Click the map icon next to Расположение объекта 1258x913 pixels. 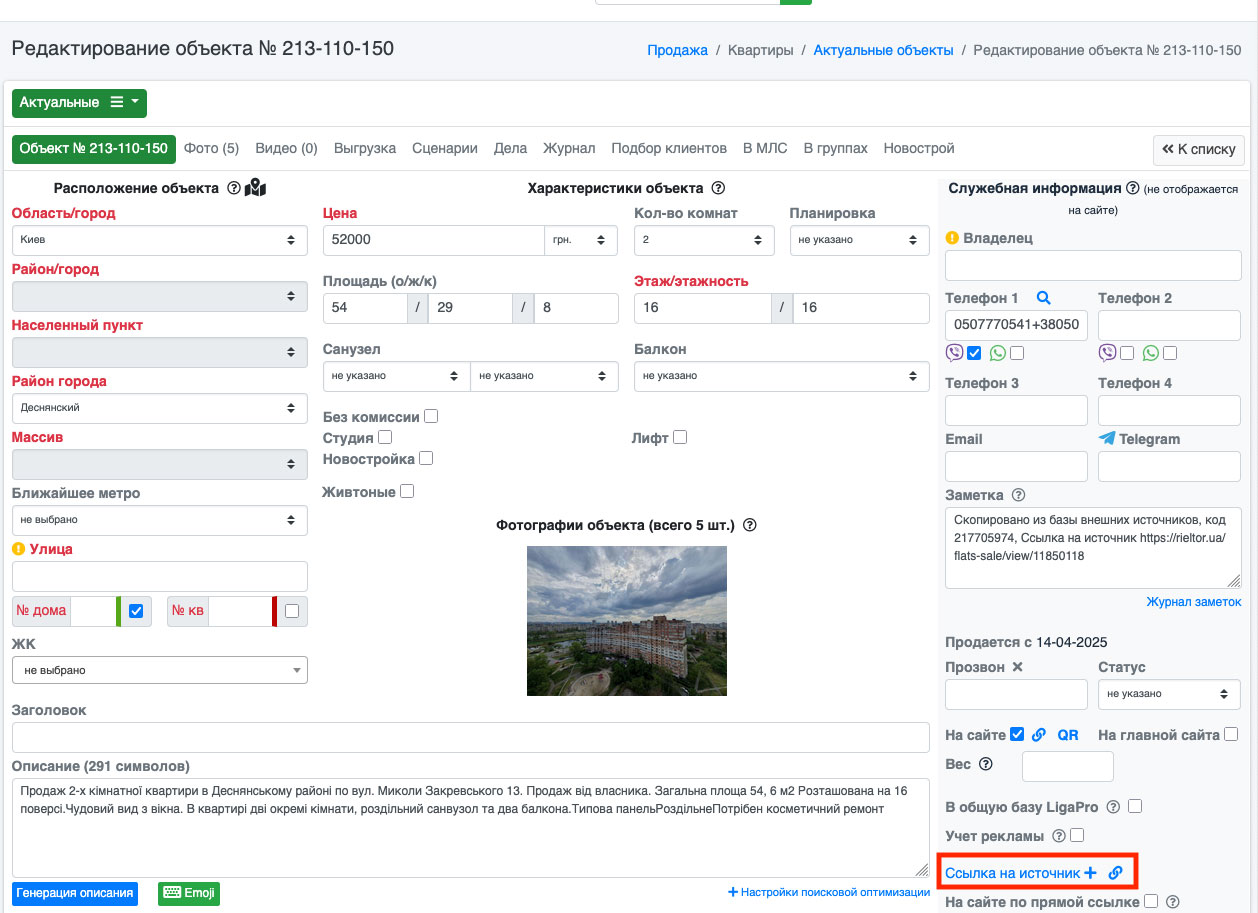pyautogui.click(x=256, y=188)
